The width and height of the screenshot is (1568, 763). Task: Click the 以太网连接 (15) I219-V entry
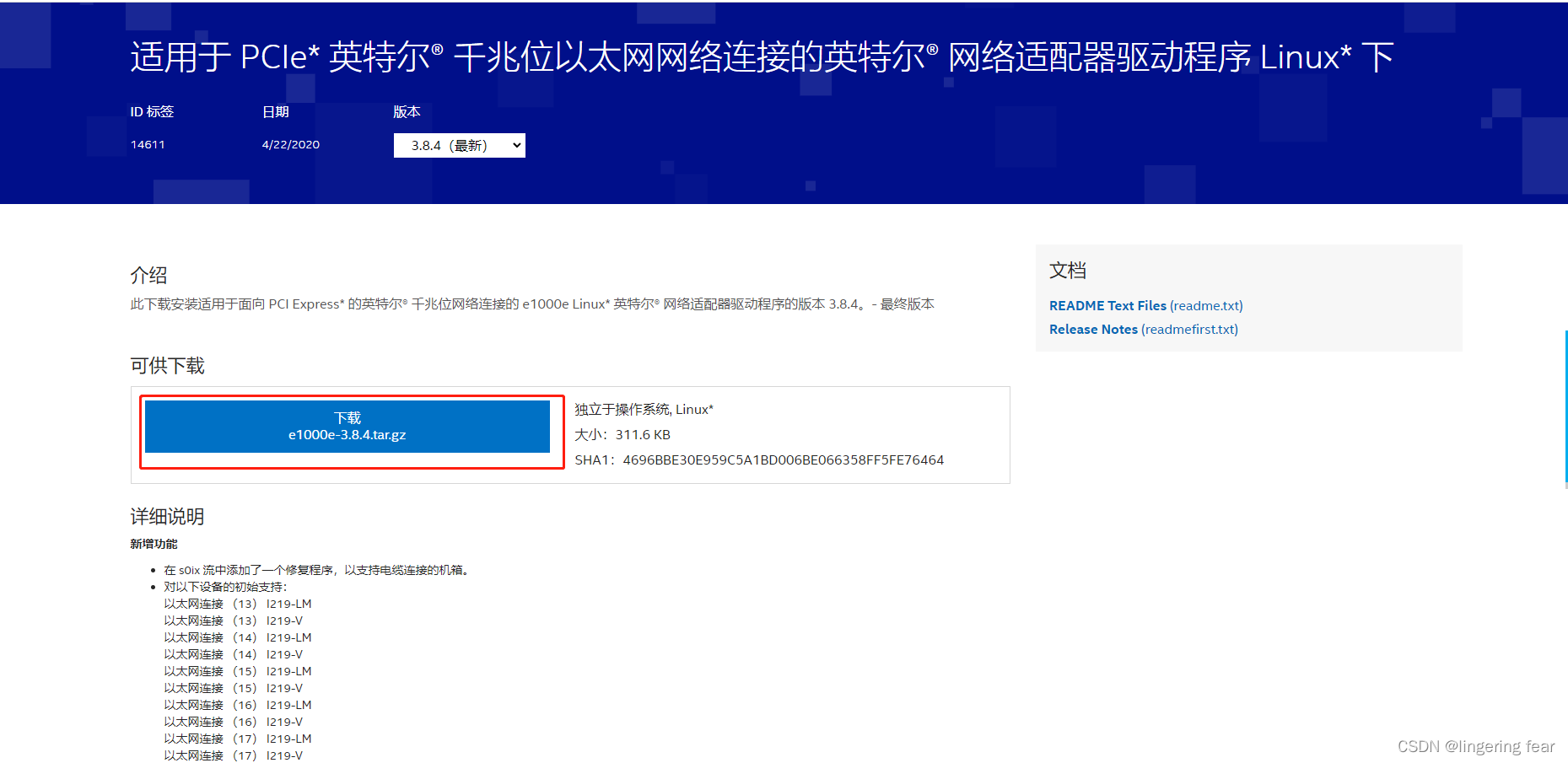(234, 688)
